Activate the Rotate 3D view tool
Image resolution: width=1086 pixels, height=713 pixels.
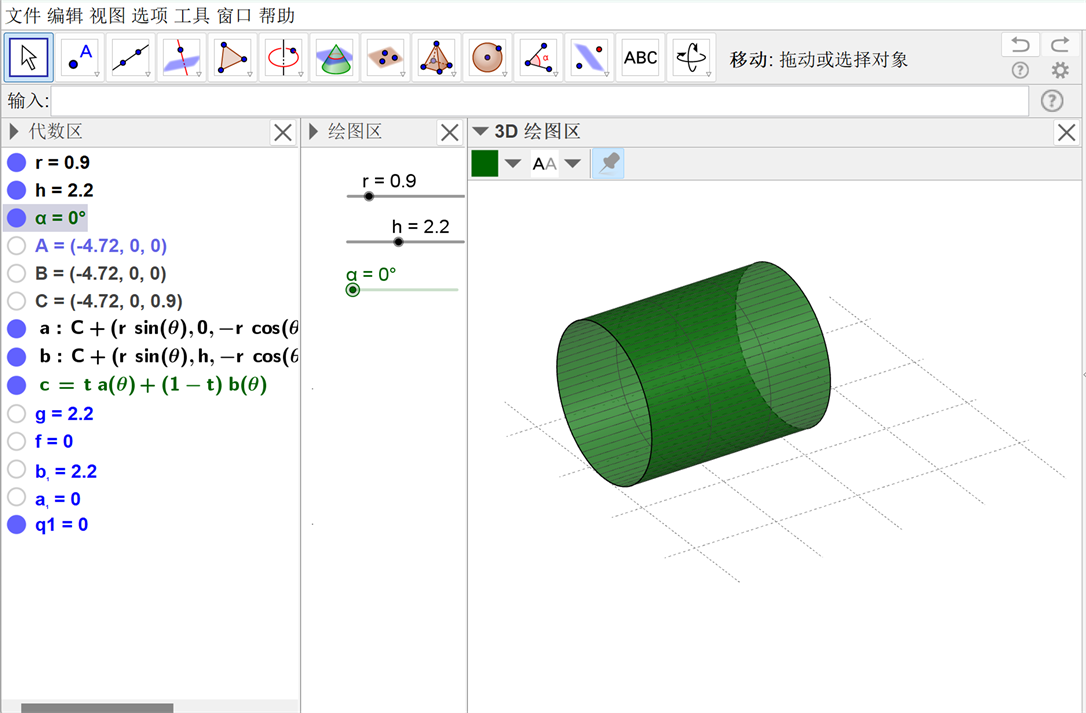[x=691, y=58]
